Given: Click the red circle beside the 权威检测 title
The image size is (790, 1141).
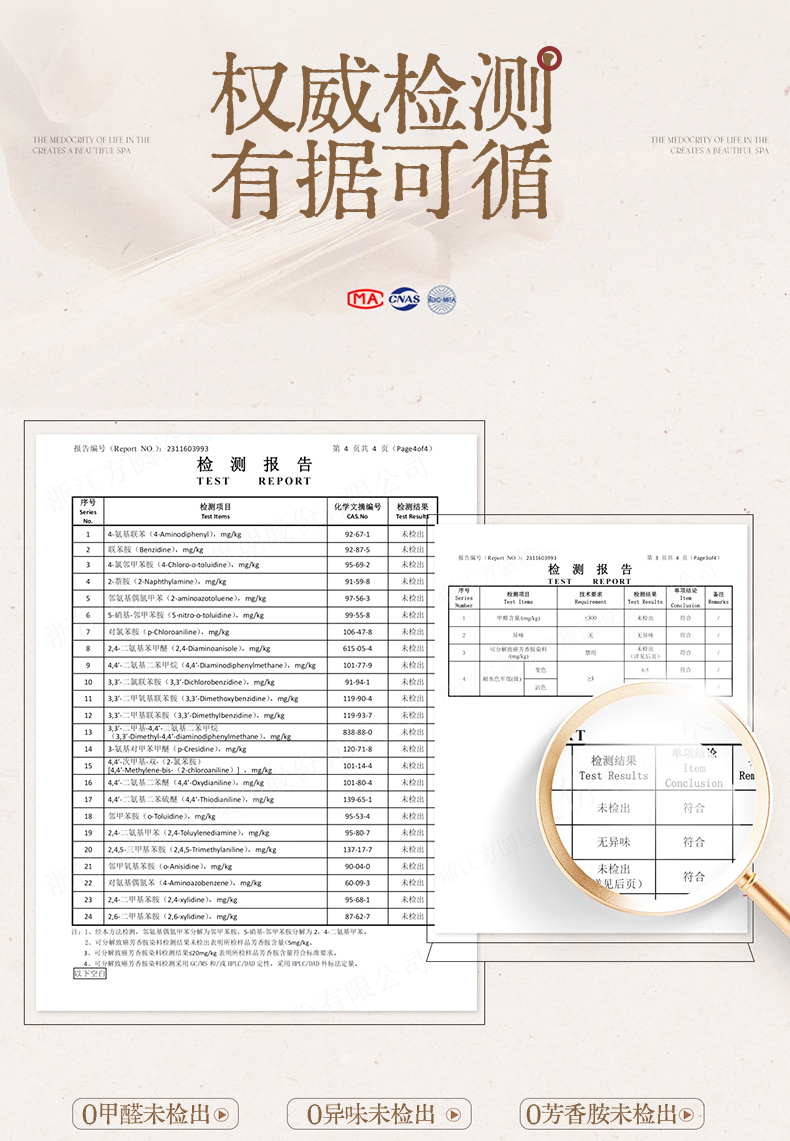Looking at the screenshot, I should pos(549,60).
